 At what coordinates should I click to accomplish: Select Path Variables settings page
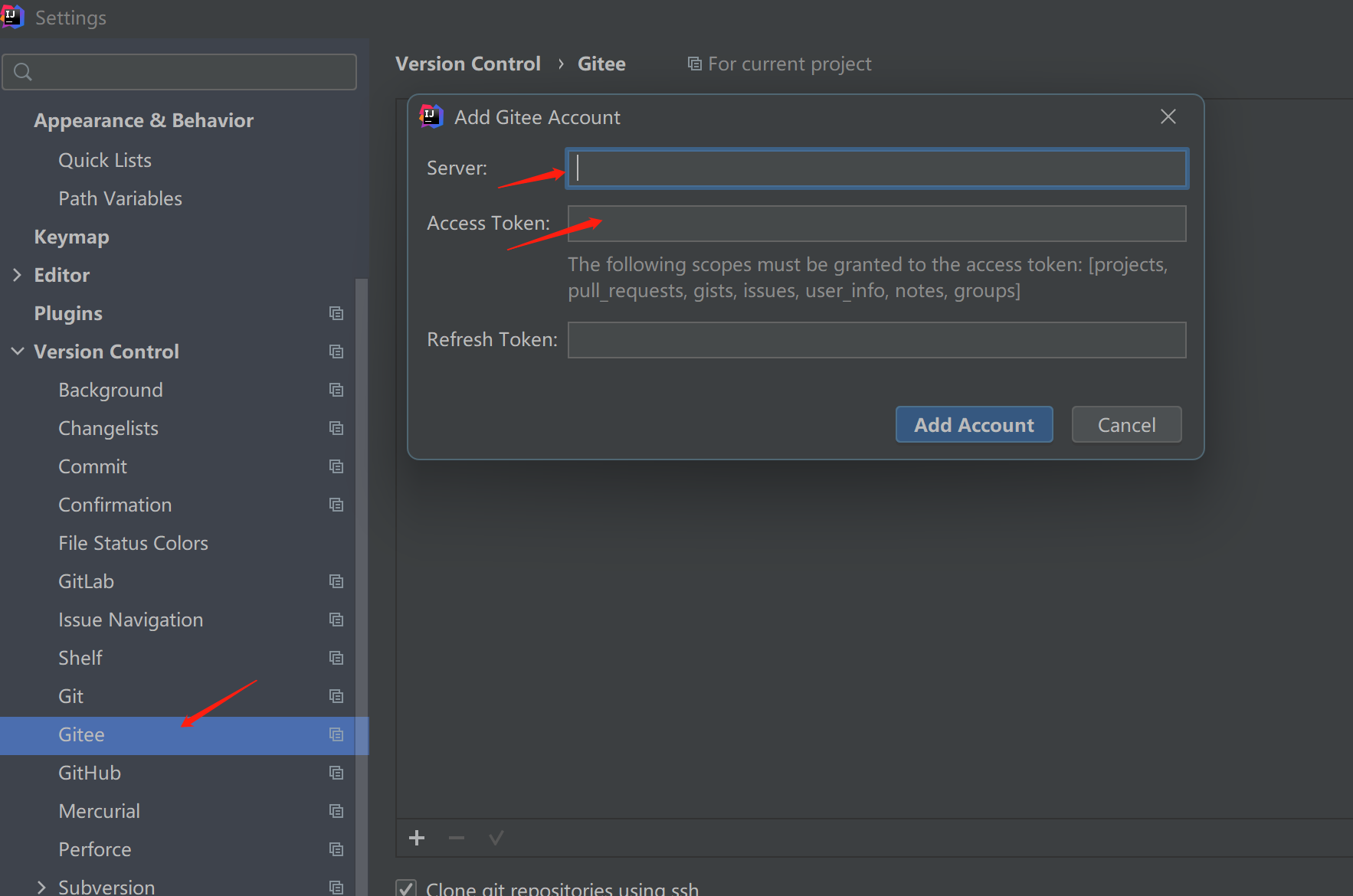(x=120, y=198)
